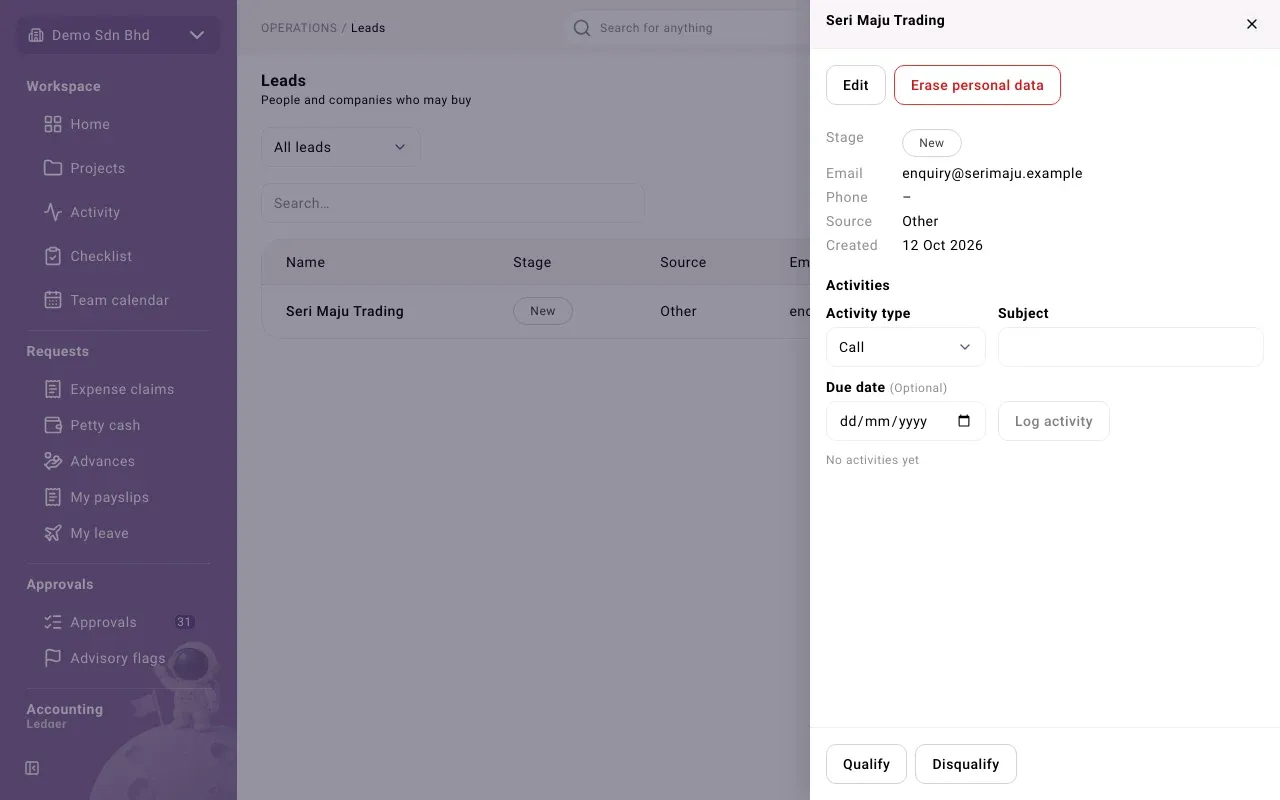The height and width of the screenshot is (800, 1280).
Task: Close the Seri Maju Trading panel
Action: 1252,24
